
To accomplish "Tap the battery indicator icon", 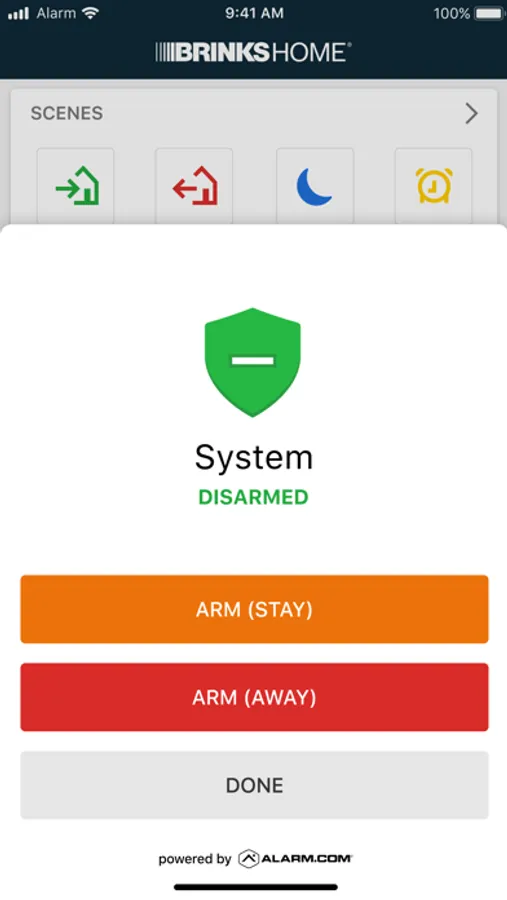I will pyautogui.click(x=488, y=13).
